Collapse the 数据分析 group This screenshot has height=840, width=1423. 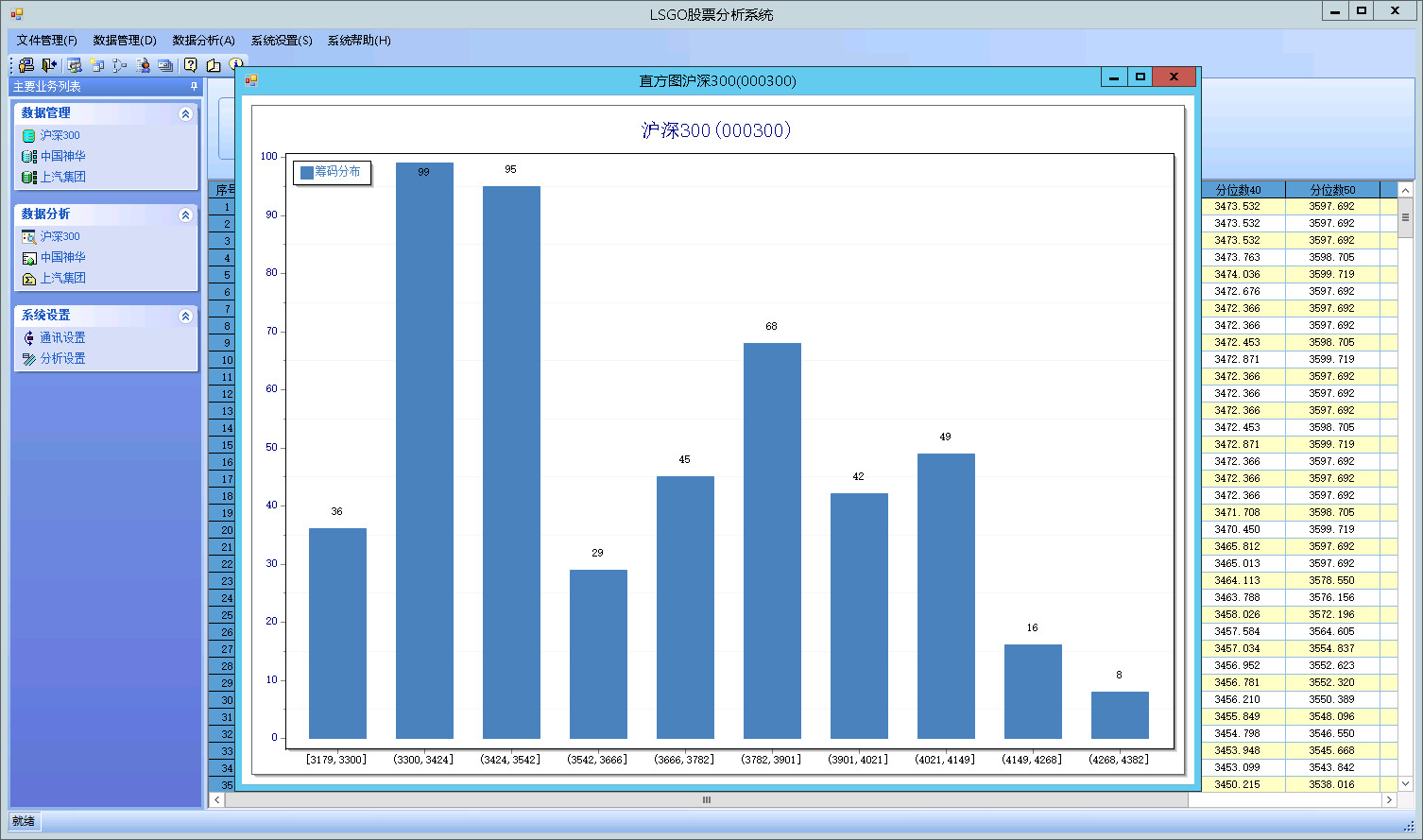point(185,214)
